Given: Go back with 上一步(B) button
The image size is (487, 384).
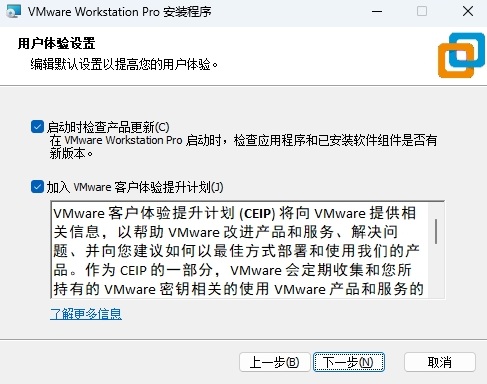Looking at the screenshot, I should pos(275,362).
